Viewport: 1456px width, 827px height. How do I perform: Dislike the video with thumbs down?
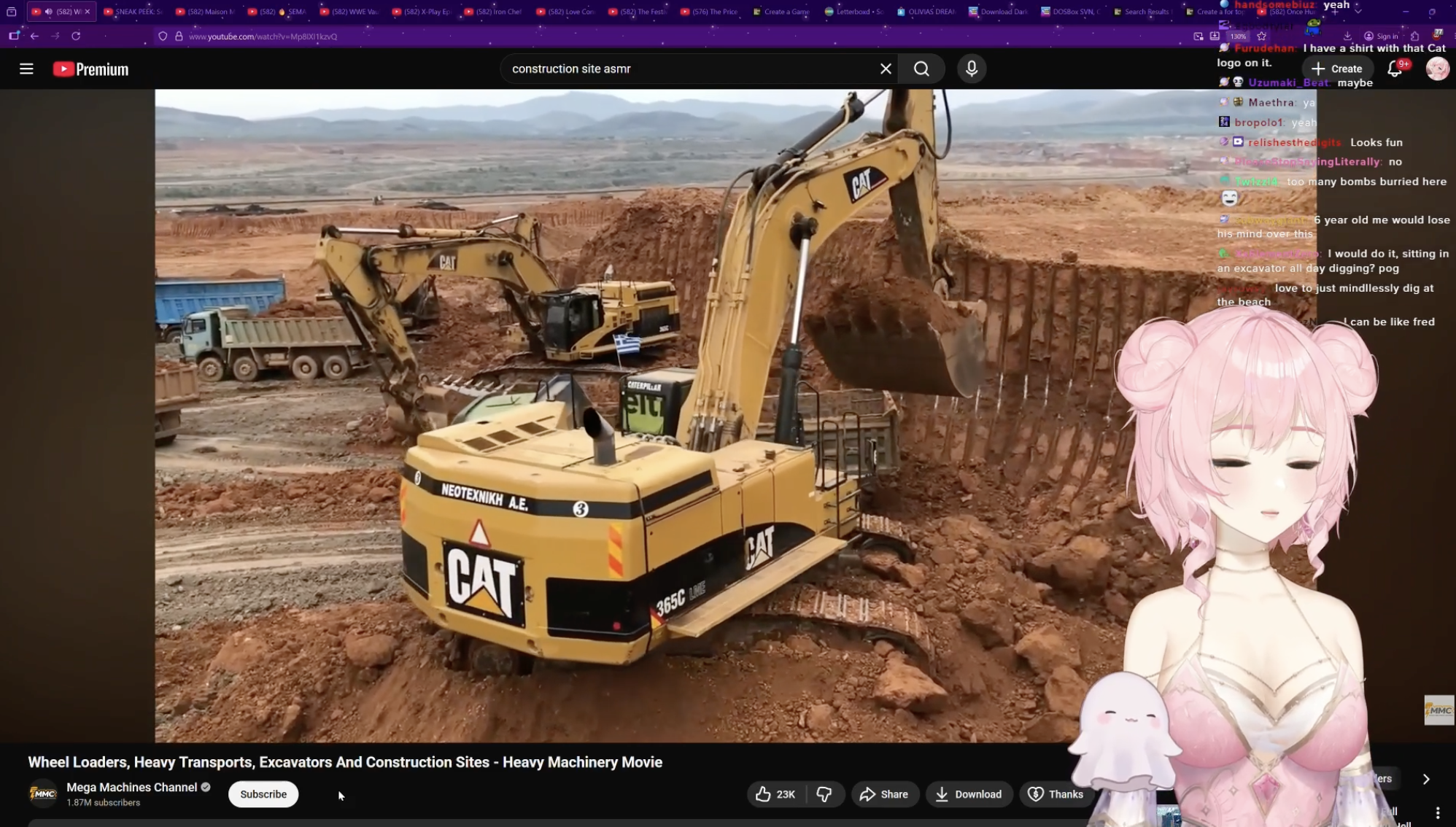(x=824, y=794)
